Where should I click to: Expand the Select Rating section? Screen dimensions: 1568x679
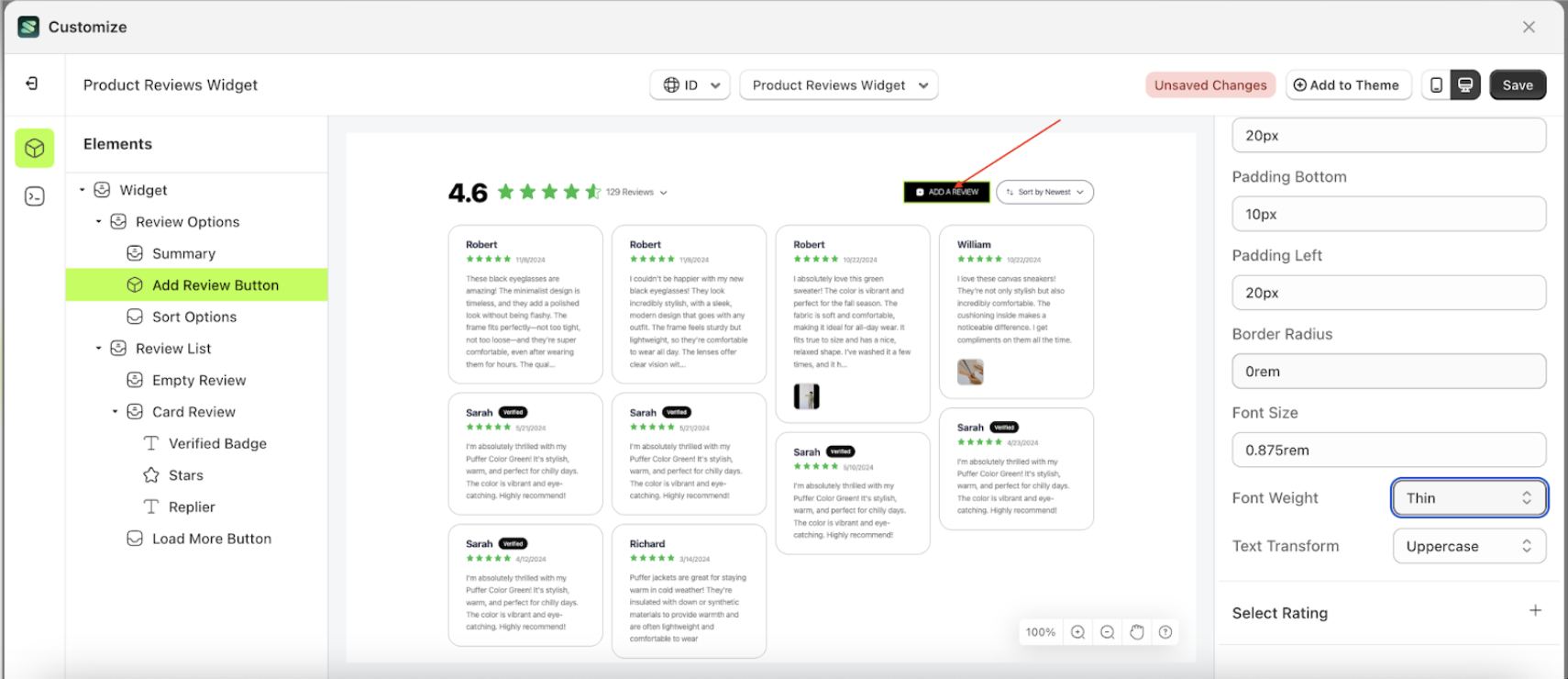pyautogui.click(x=1535, y=611)
